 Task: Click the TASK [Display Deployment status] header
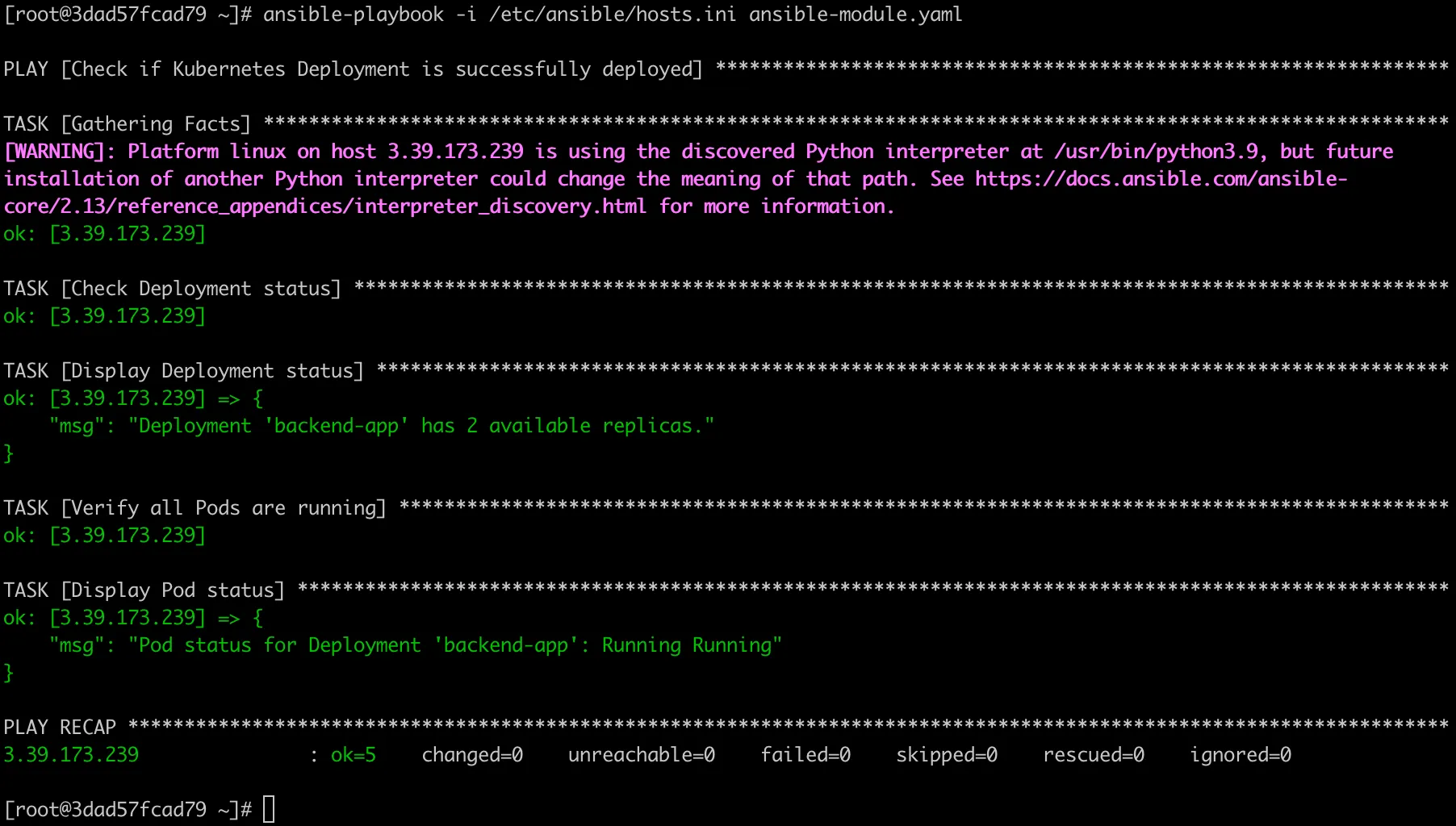(184, 371)
